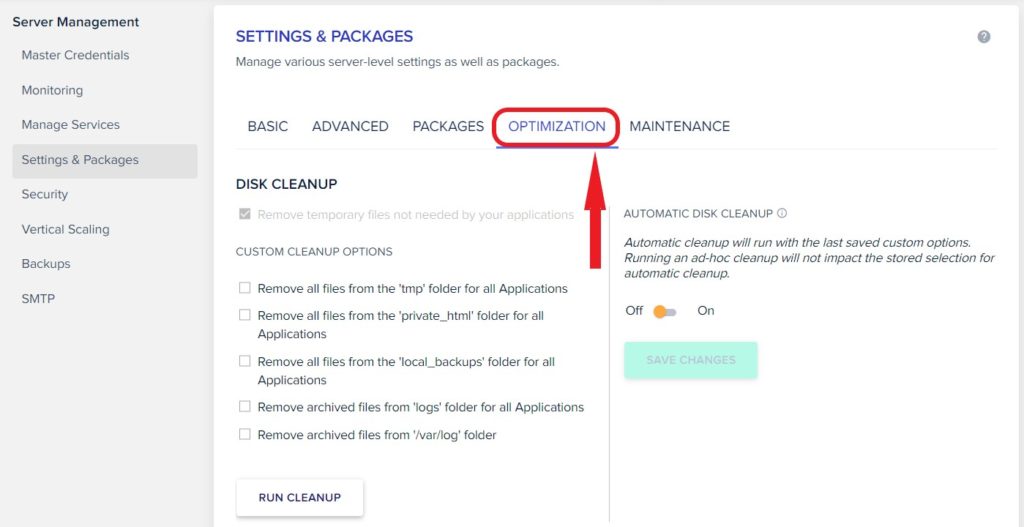Click the help question mark icon
This screenshot has height=527, width=1024.
(984, 37)
